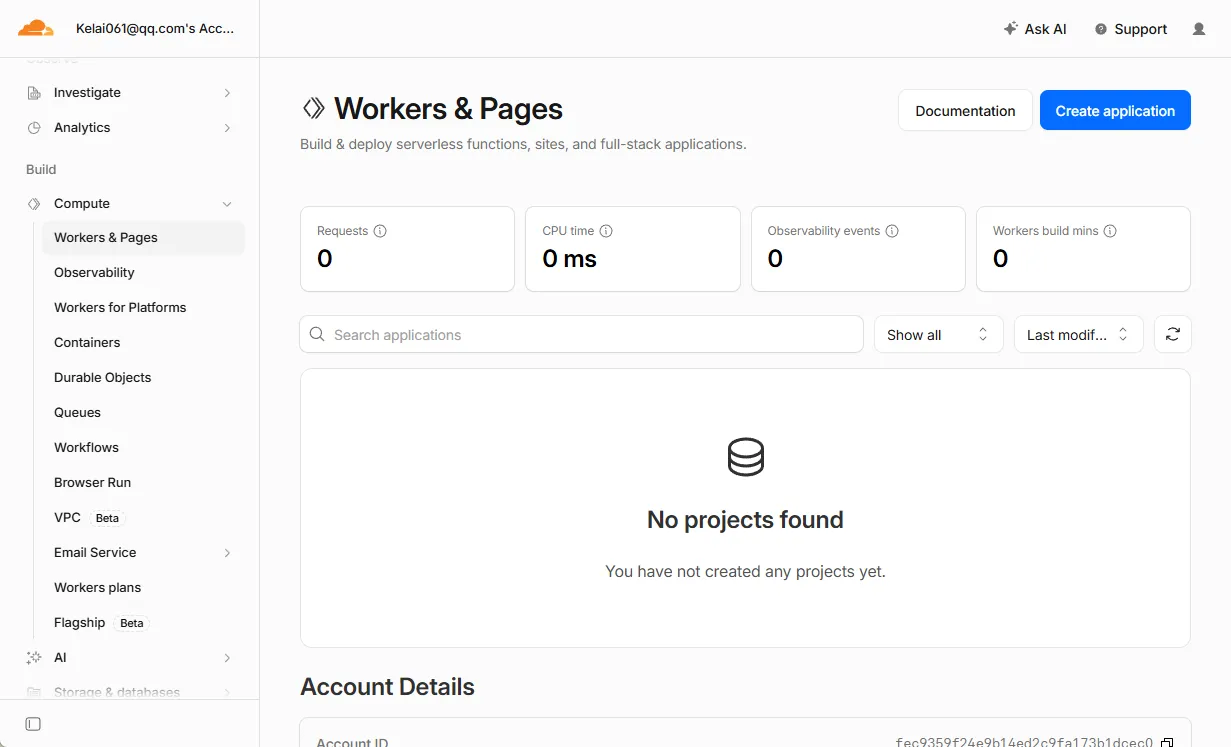Click the Observability events info icon
The height and width of the screenshot is (747, 1231).
[892, 231]
